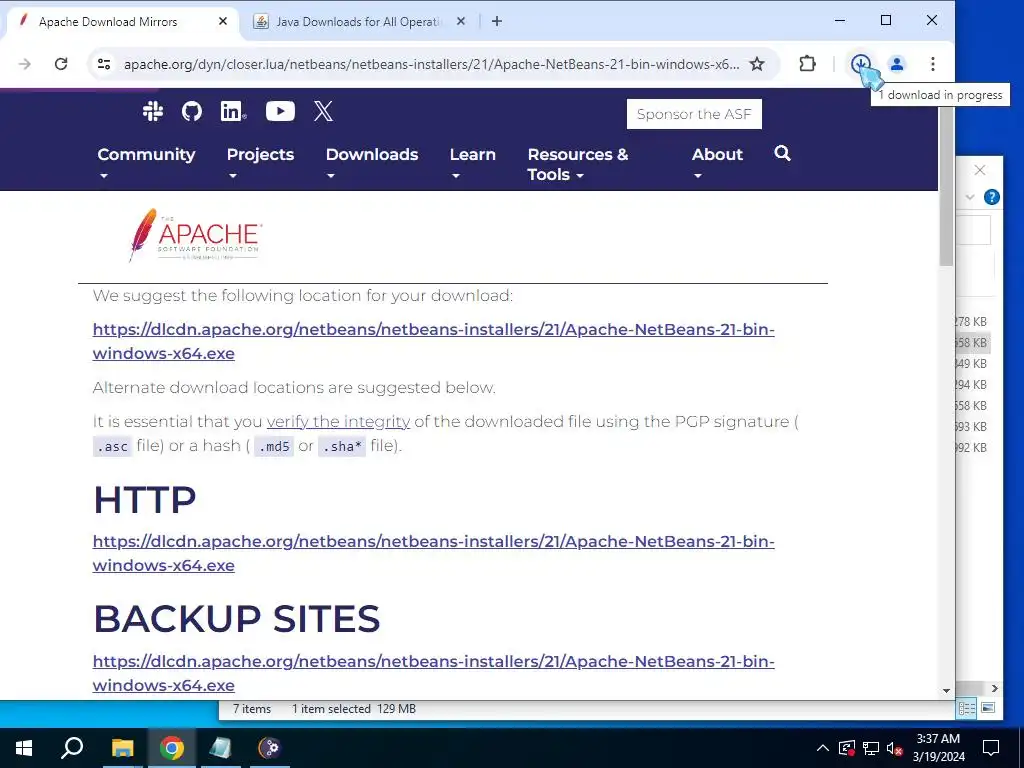Open the Chrome profile avatar icon
The image size is (1024, 768).
tap(897, 64)
